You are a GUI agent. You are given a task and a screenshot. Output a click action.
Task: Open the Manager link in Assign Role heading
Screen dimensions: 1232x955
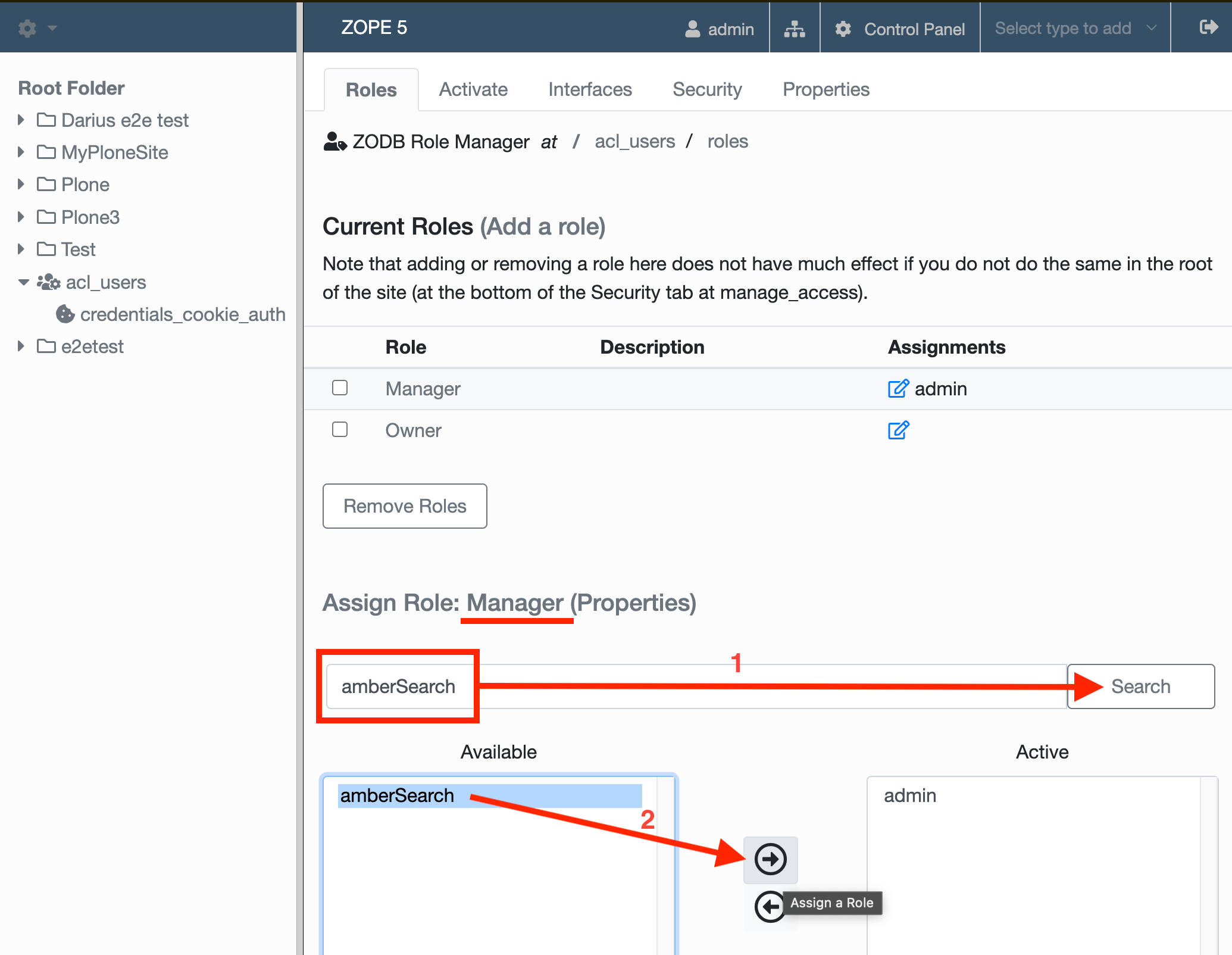click(x=515, y=603)
